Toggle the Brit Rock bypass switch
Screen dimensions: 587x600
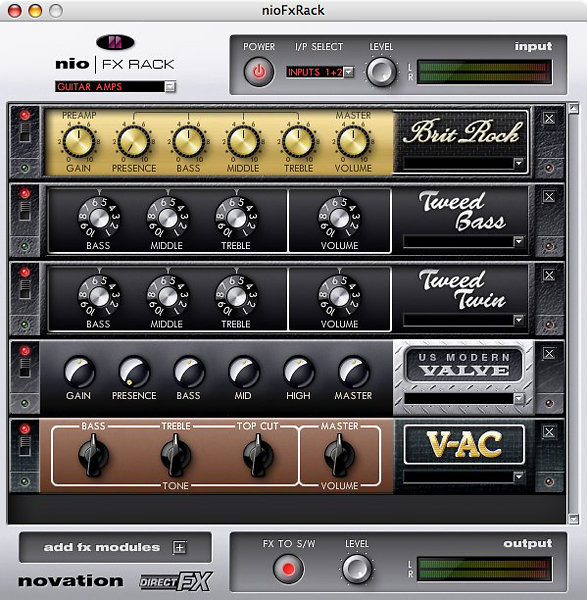click(x=25, y=133)
